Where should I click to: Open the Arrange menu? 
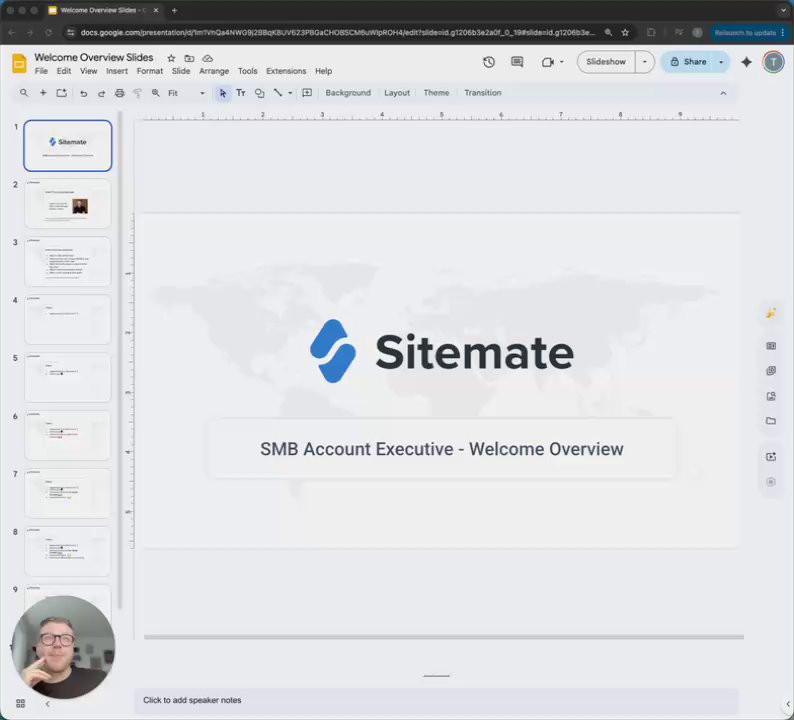[x=214, y=71]
